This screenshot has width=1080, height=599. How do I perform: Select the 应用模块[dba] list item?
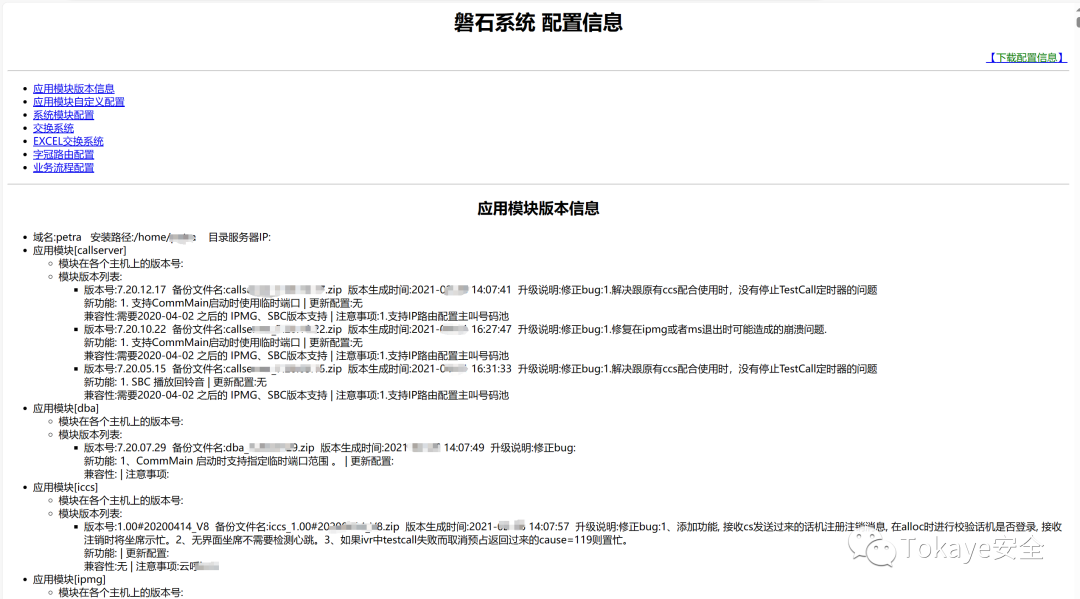[x=66, y=408]
